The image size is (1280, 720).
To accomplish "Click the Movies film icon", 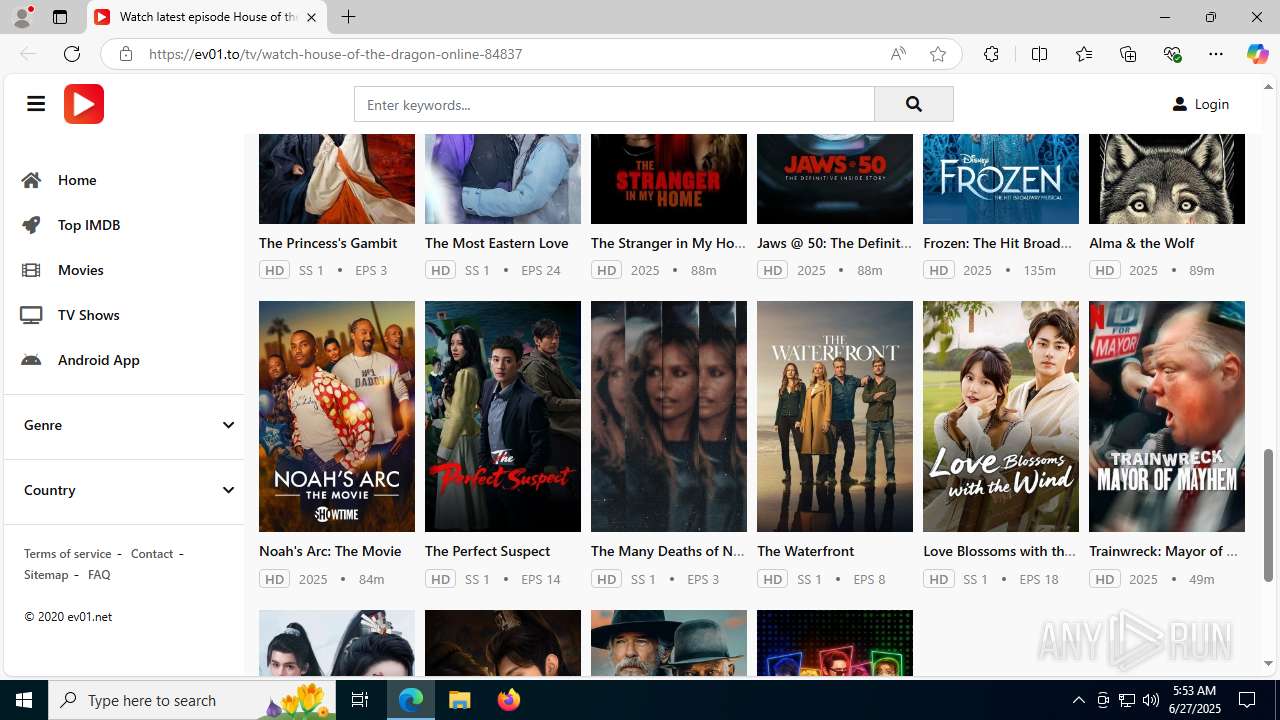I will click(31, 270).
